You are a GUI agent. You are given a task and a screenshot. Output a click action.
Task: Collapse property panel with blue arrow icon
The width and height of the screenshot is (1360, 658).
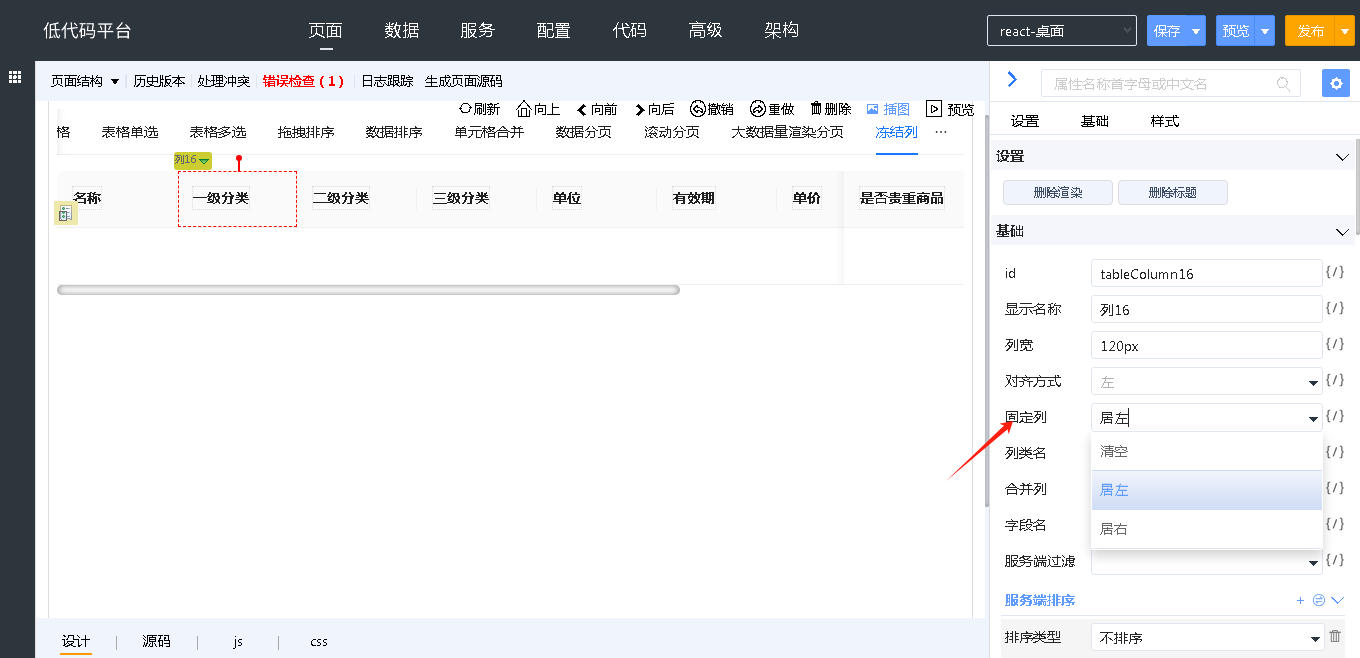pyautogui.click(x=1012, y=80)
